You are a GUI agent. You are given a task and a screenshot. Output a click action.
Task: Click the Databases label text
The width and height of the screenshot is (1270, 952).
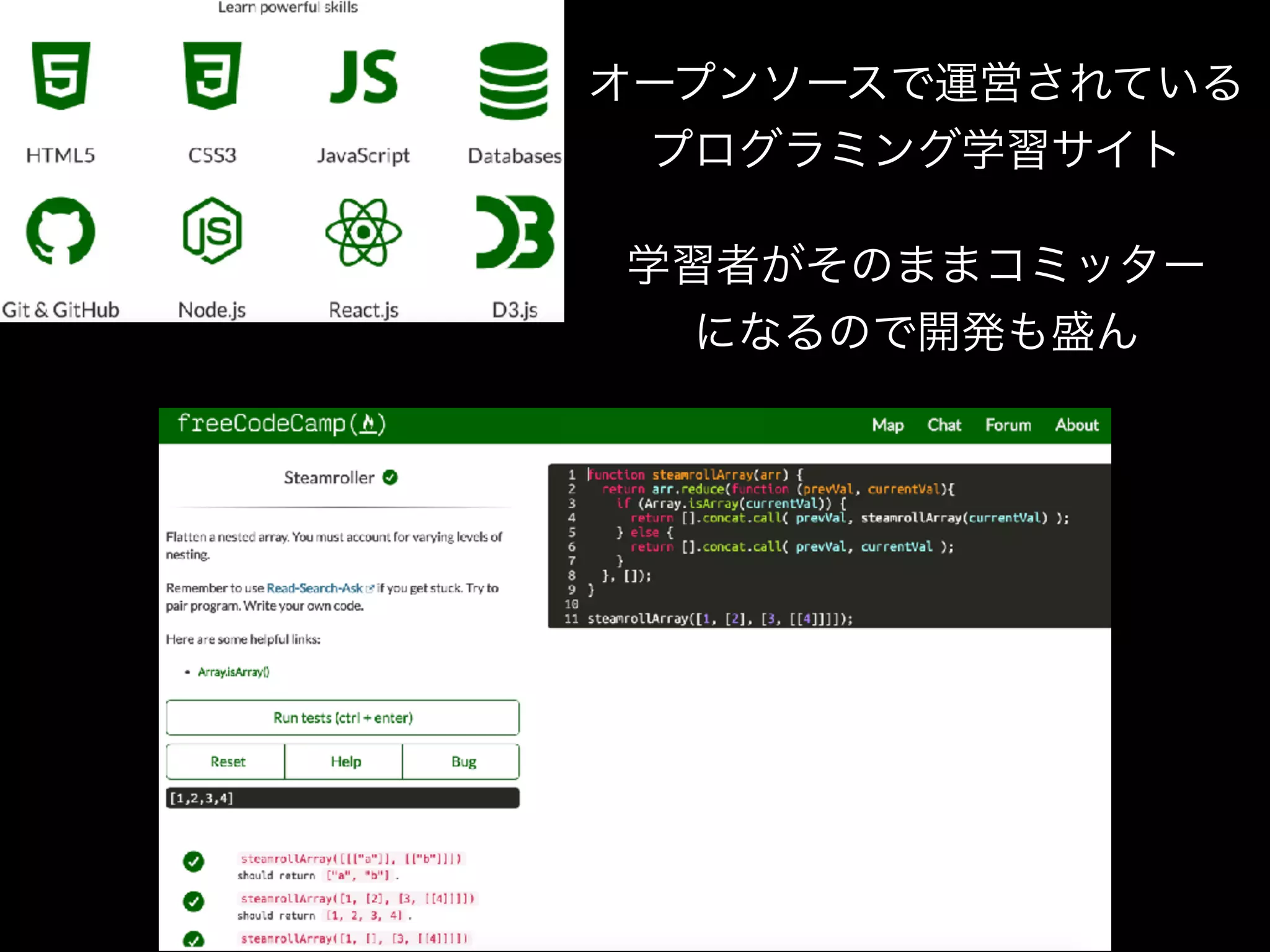coord(515,156)
